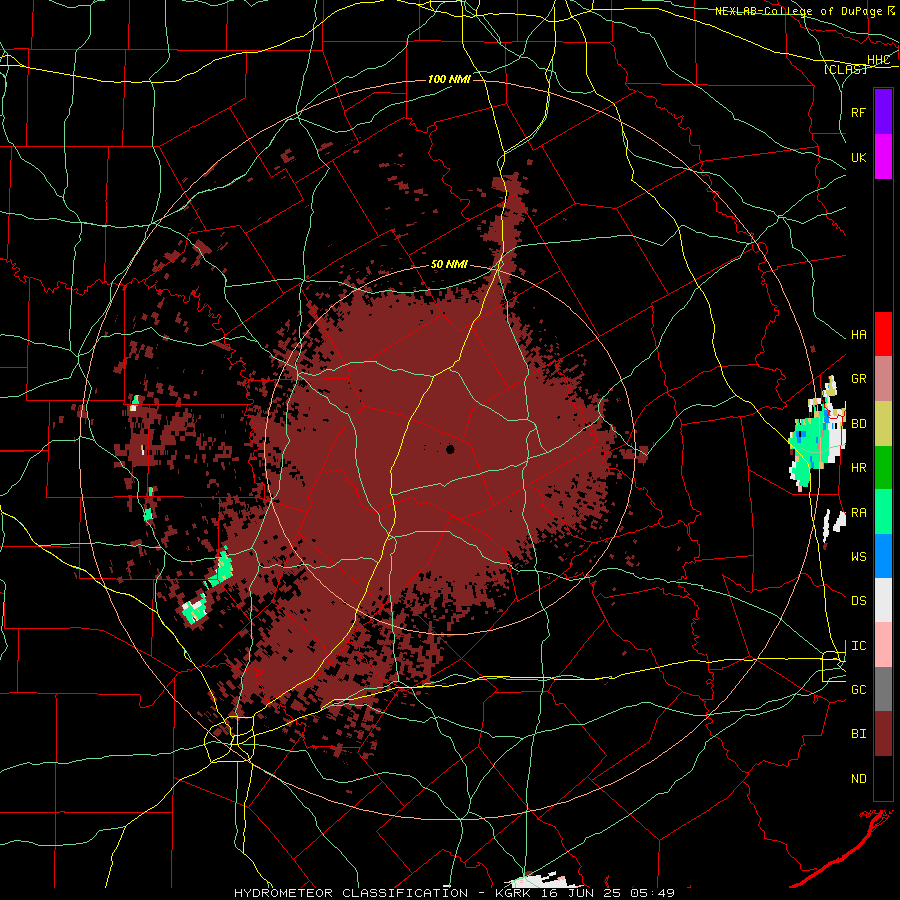Click the "WS" legend label
This screenshot has height=900, width=900.
858,557
